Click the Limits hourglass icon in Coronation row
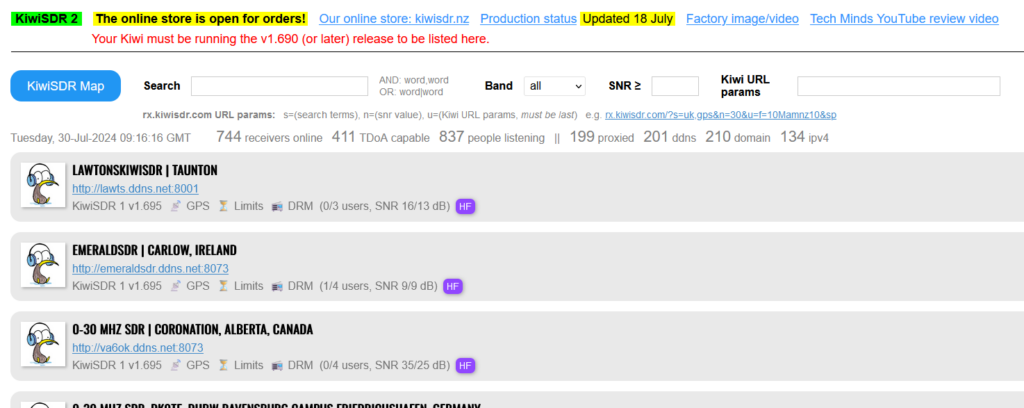The height and width of the screenshot is (408, 1024). [x=223, y=366]
